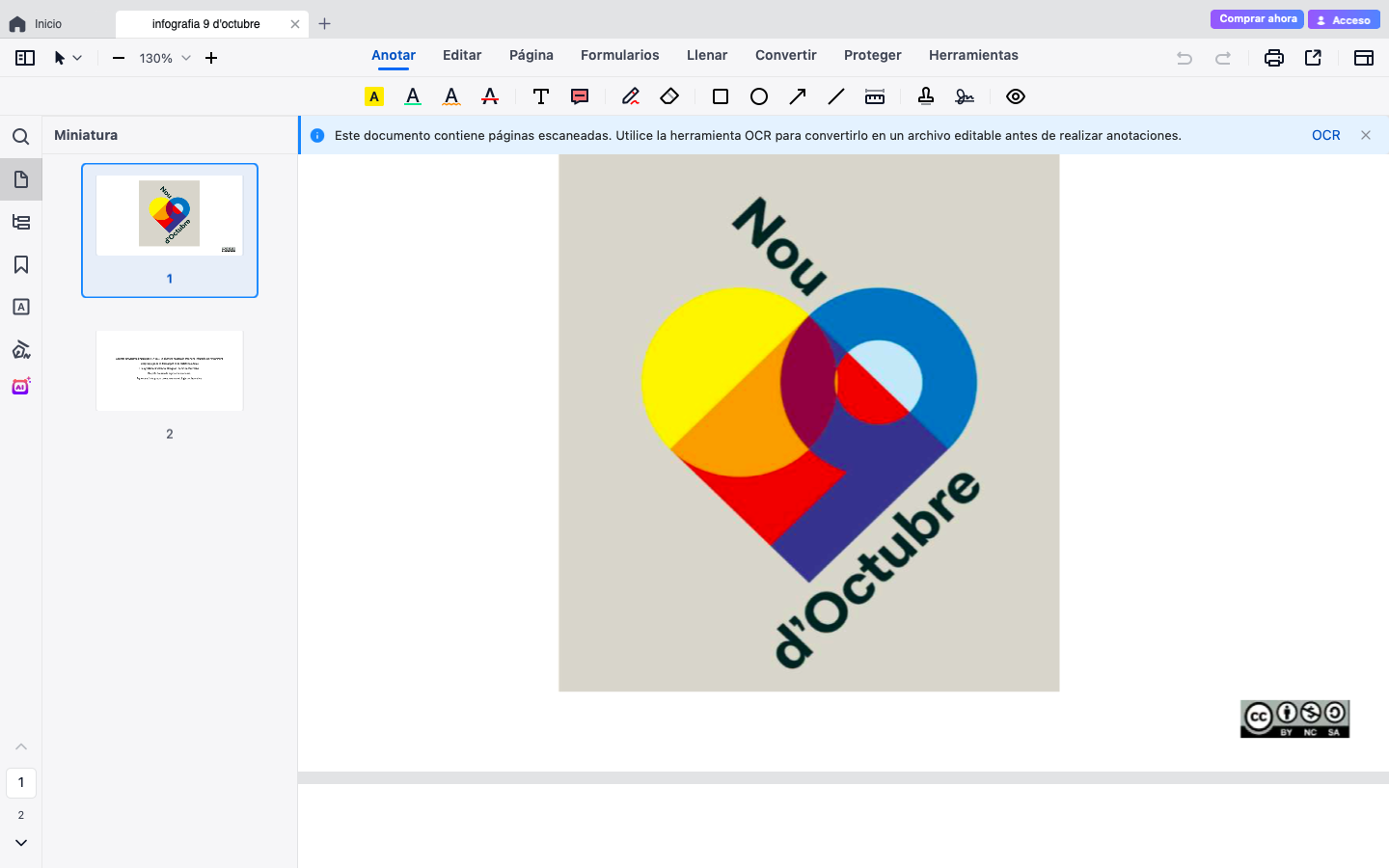
Task: Open the signature tool
Action: coord(965,96)
